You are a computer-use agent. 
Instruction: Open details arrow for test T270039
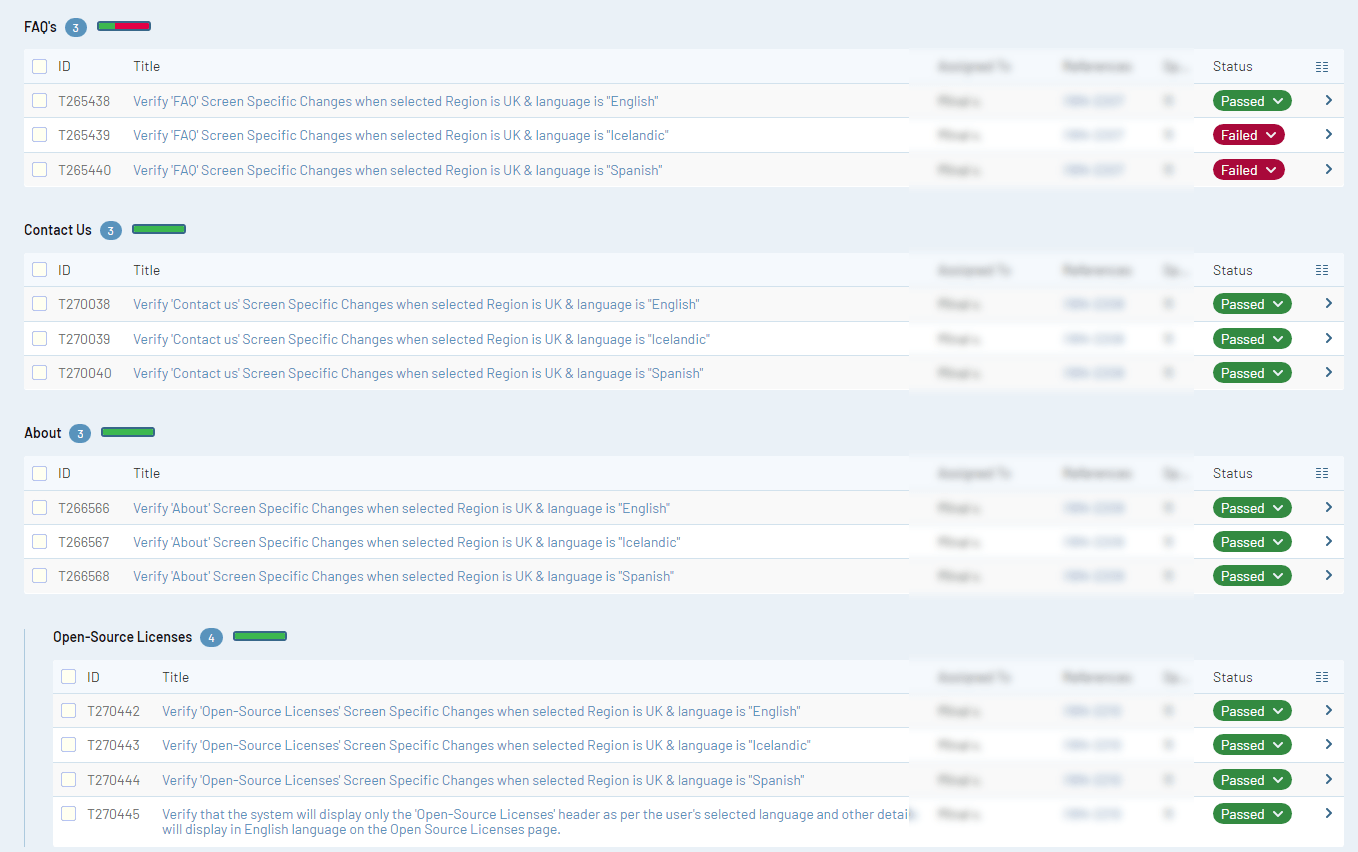coord(1328,339)
